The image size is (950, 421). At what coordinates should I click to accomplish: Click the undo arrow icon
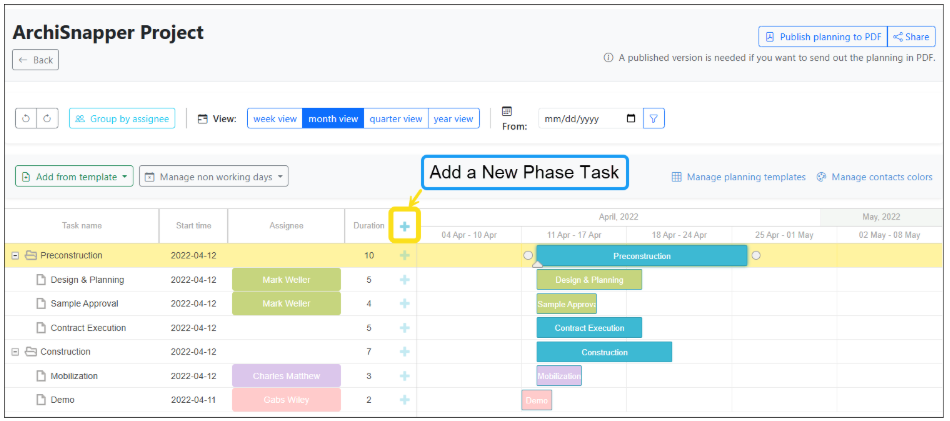26,119
